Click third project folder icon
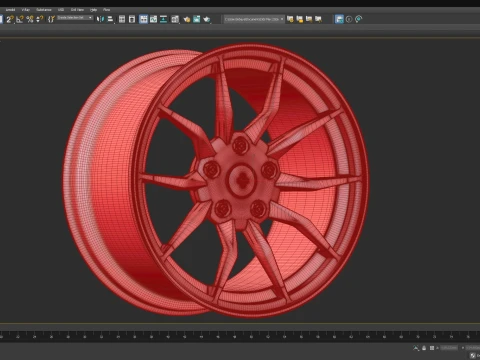Screen dimensions: 480x360 pos(309,19)
